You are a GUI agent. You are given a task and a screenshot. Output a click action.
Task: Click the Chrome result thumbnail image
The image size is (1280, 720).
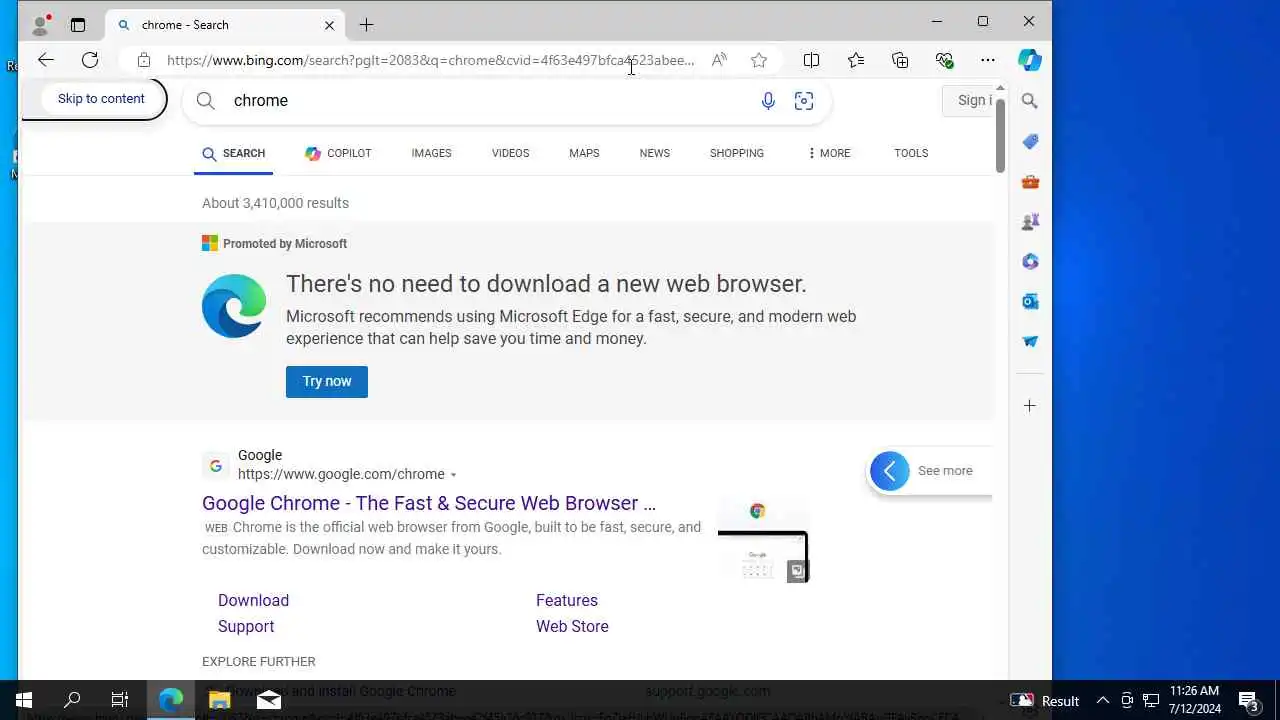coord(763,541)
